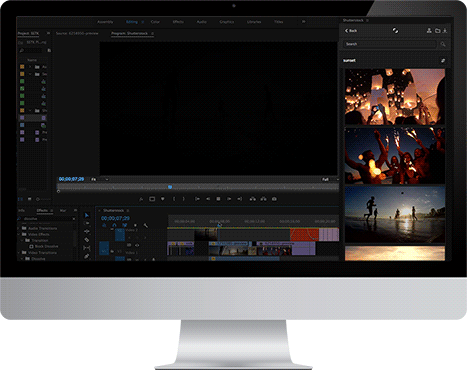The height and width of the screenshot is (370, 467).
Task: Expand the first folder in Project list
Action: point(30,67)
